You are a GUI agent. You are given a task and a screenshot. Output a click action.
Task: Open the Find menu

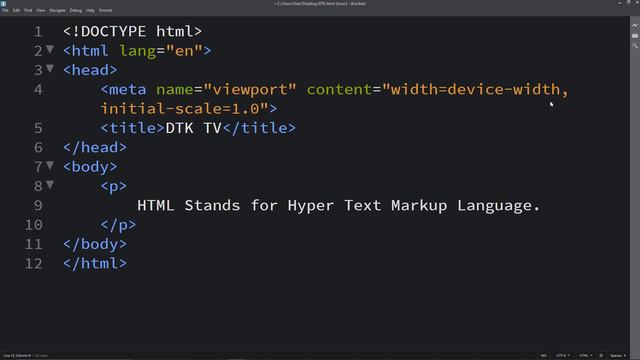(x=28, y=10)
